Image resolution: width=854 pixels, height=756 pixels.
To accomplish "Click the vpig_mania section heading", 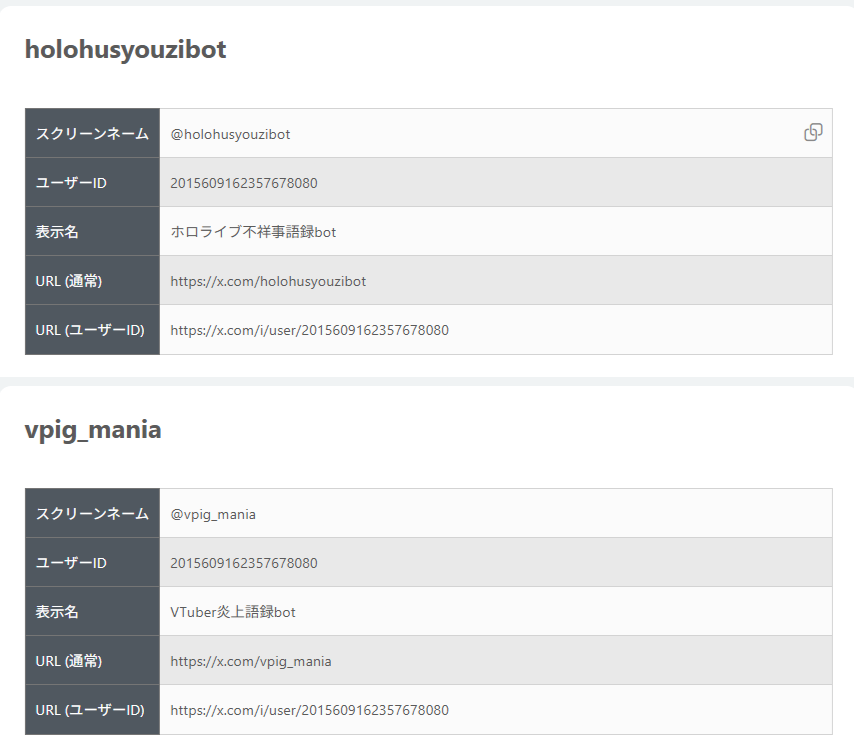I will [93, 430].
